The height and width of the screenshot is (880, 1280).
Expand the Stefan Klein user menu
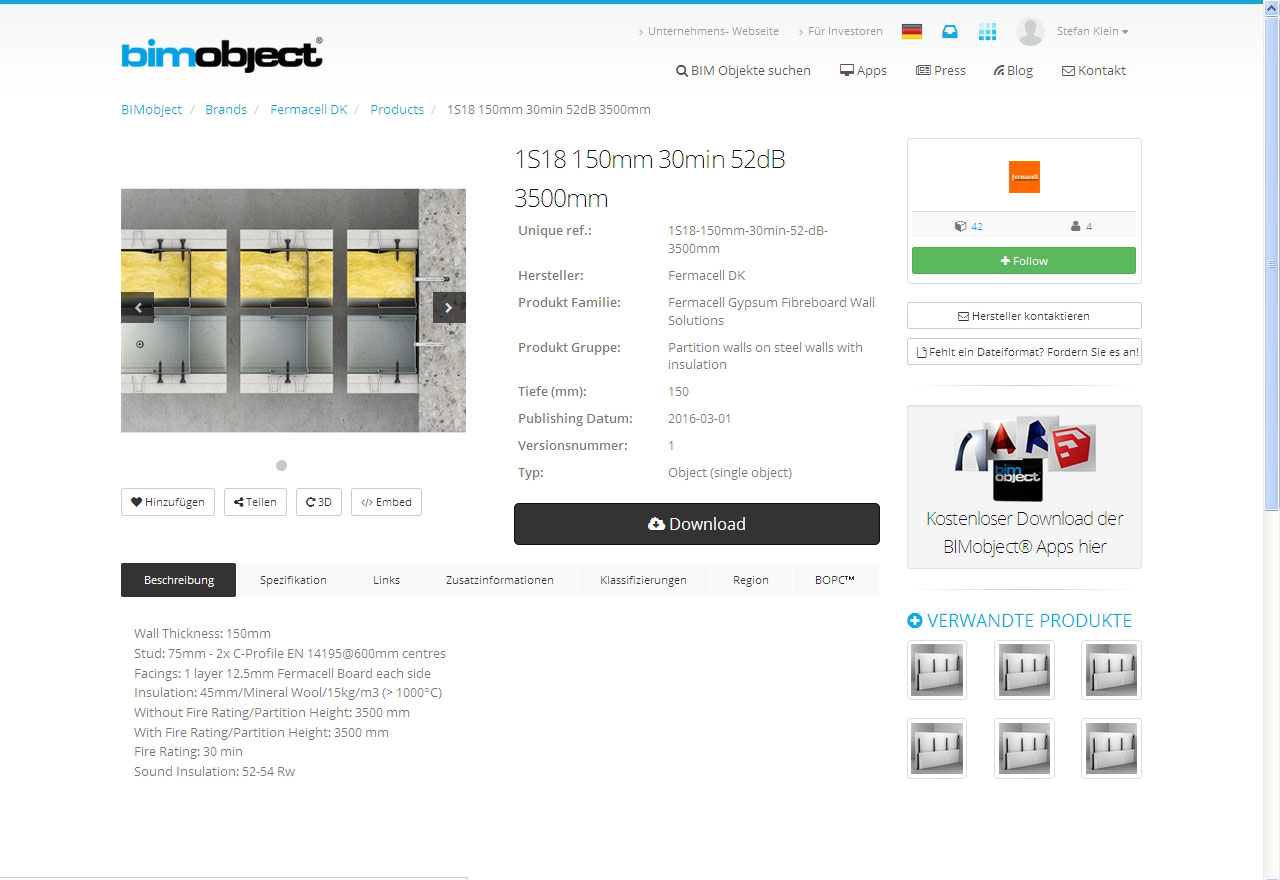point(1092,31)
